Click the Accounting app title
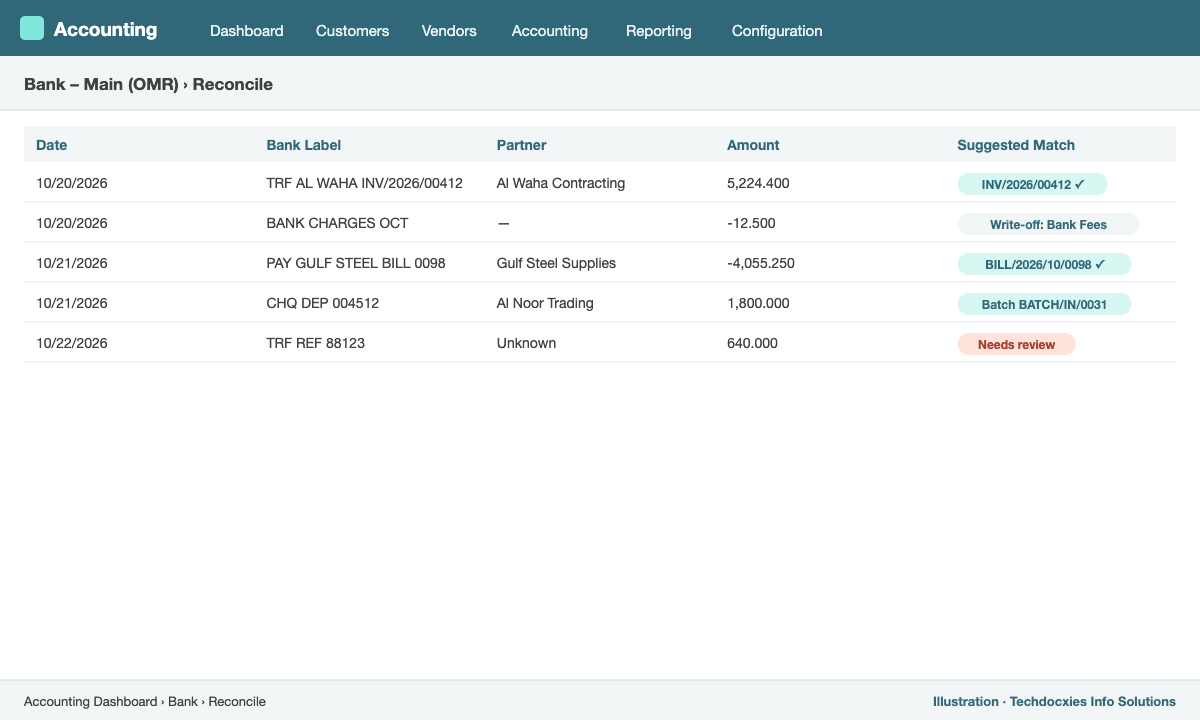Screen dimensions: 1200x720 (105, 29)
